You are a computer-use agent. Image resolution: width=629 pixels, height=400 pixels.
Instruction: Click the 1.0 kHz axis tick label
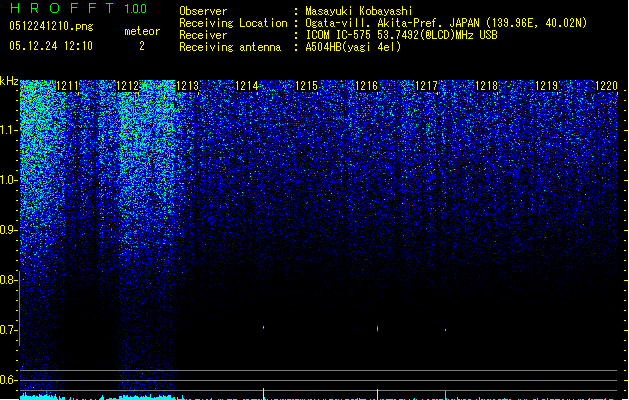(x=9, y=180)
